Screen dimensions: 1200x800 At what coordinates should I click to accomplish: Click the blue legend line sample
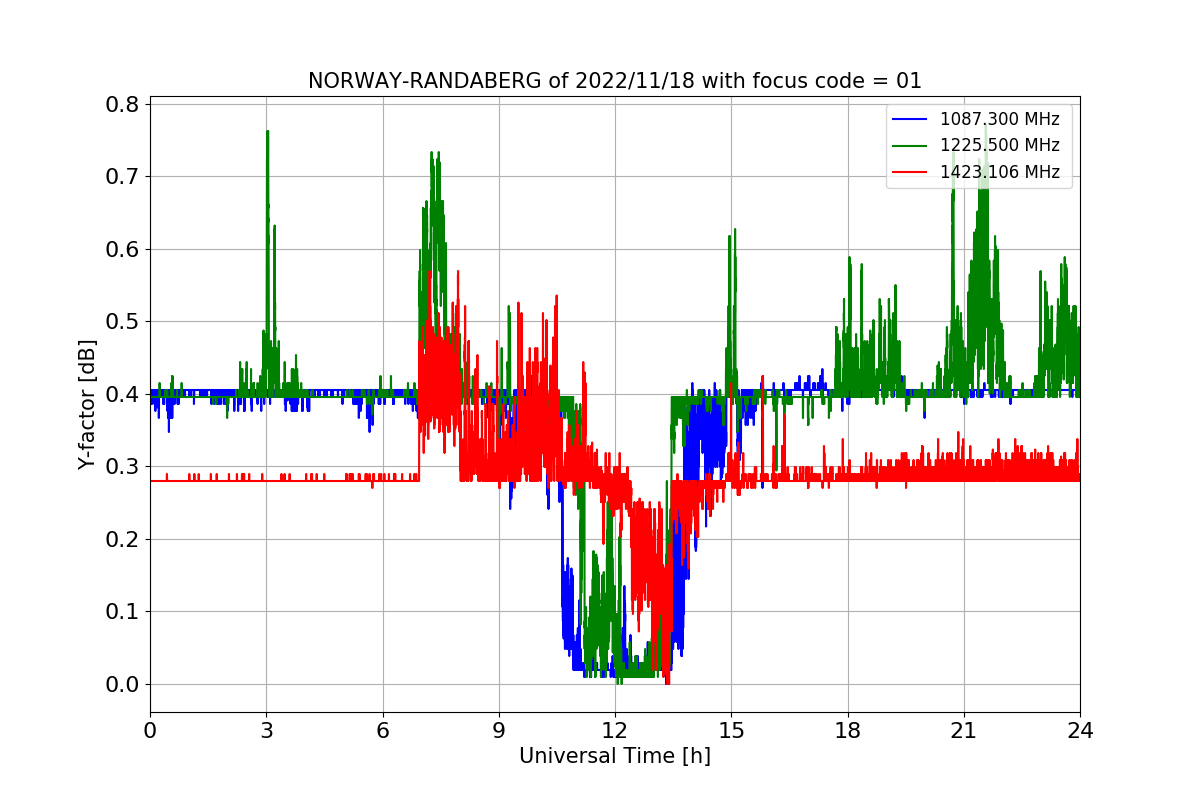(911, 119)
